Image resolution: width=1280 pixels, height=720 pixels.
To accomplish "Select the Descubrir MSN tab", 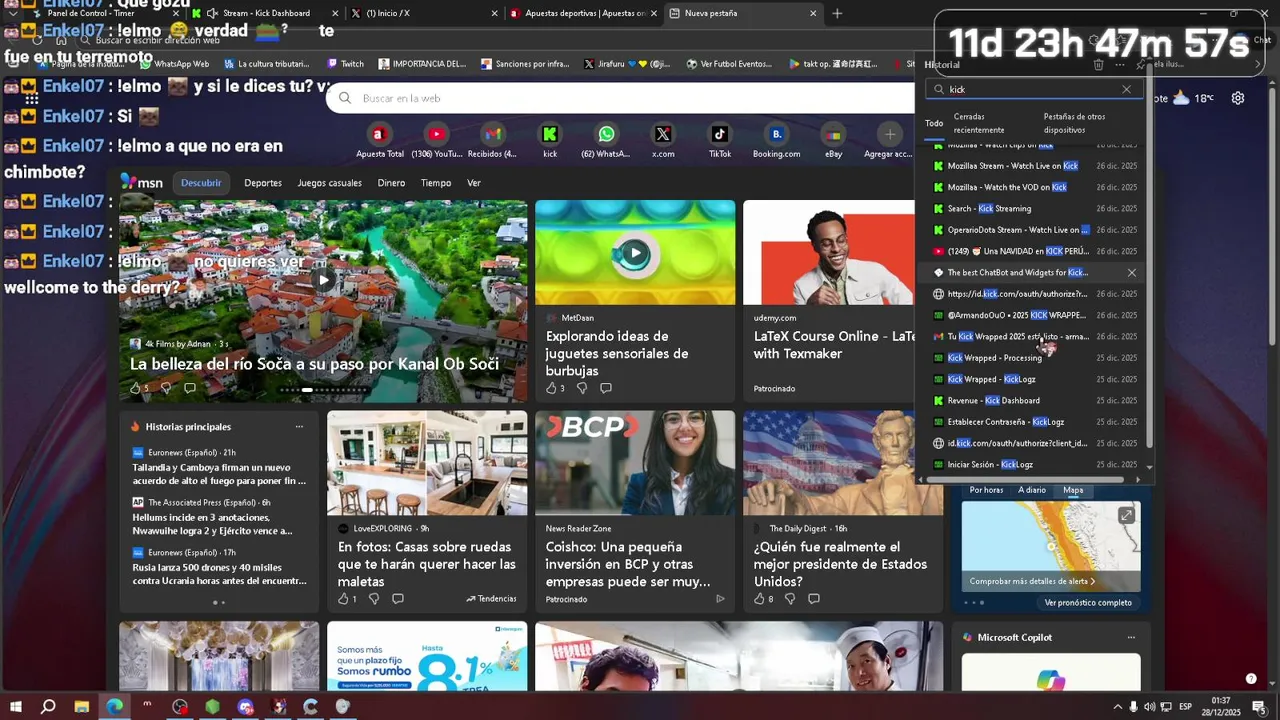I will pos(201,183).
